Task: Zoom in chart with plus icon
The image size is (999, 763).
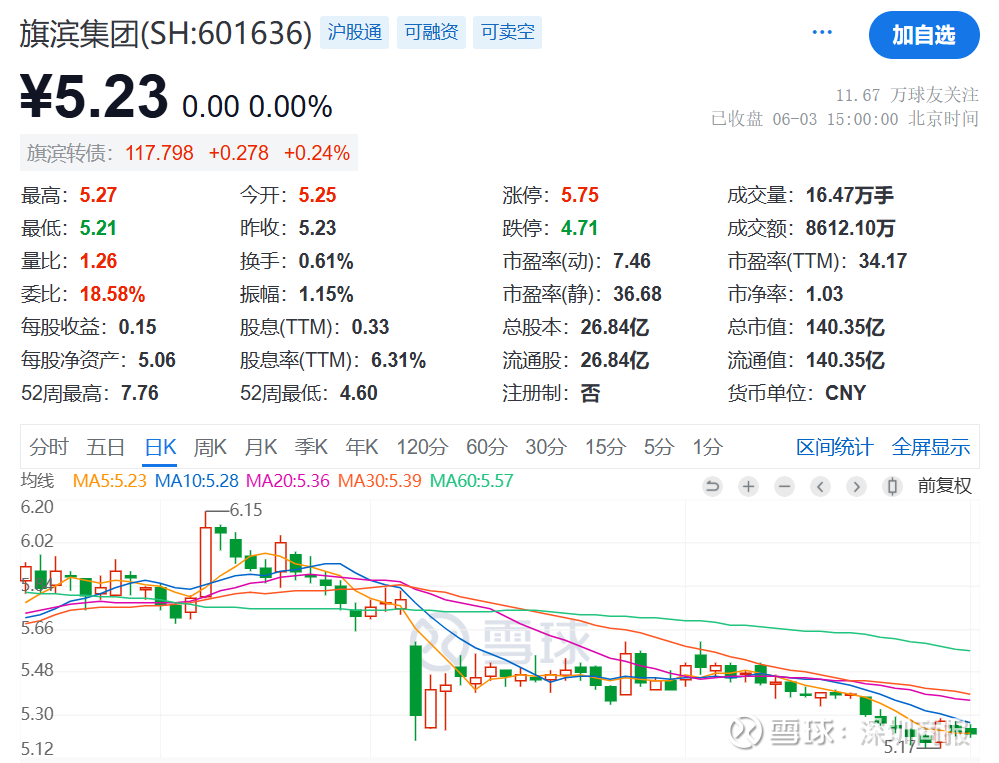Action: [x=749, y=487]
